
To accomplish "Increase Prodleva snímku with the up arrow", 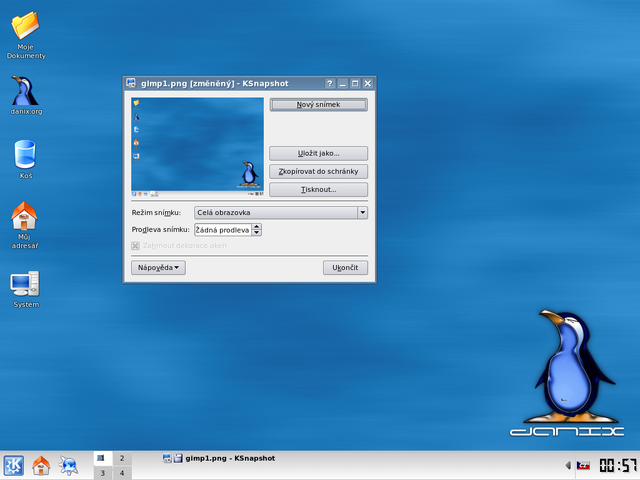I will click(x=256, y=227).
